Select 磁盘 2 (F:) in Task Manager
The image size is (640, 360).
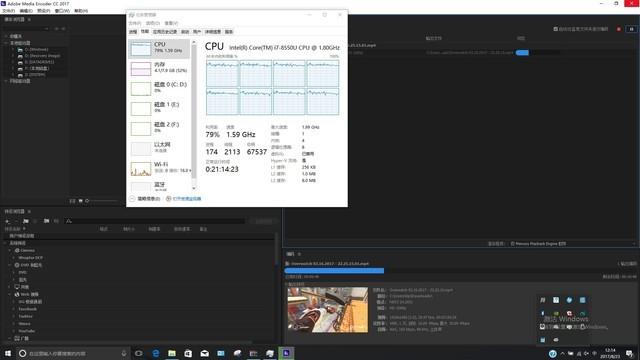[159, 128]
